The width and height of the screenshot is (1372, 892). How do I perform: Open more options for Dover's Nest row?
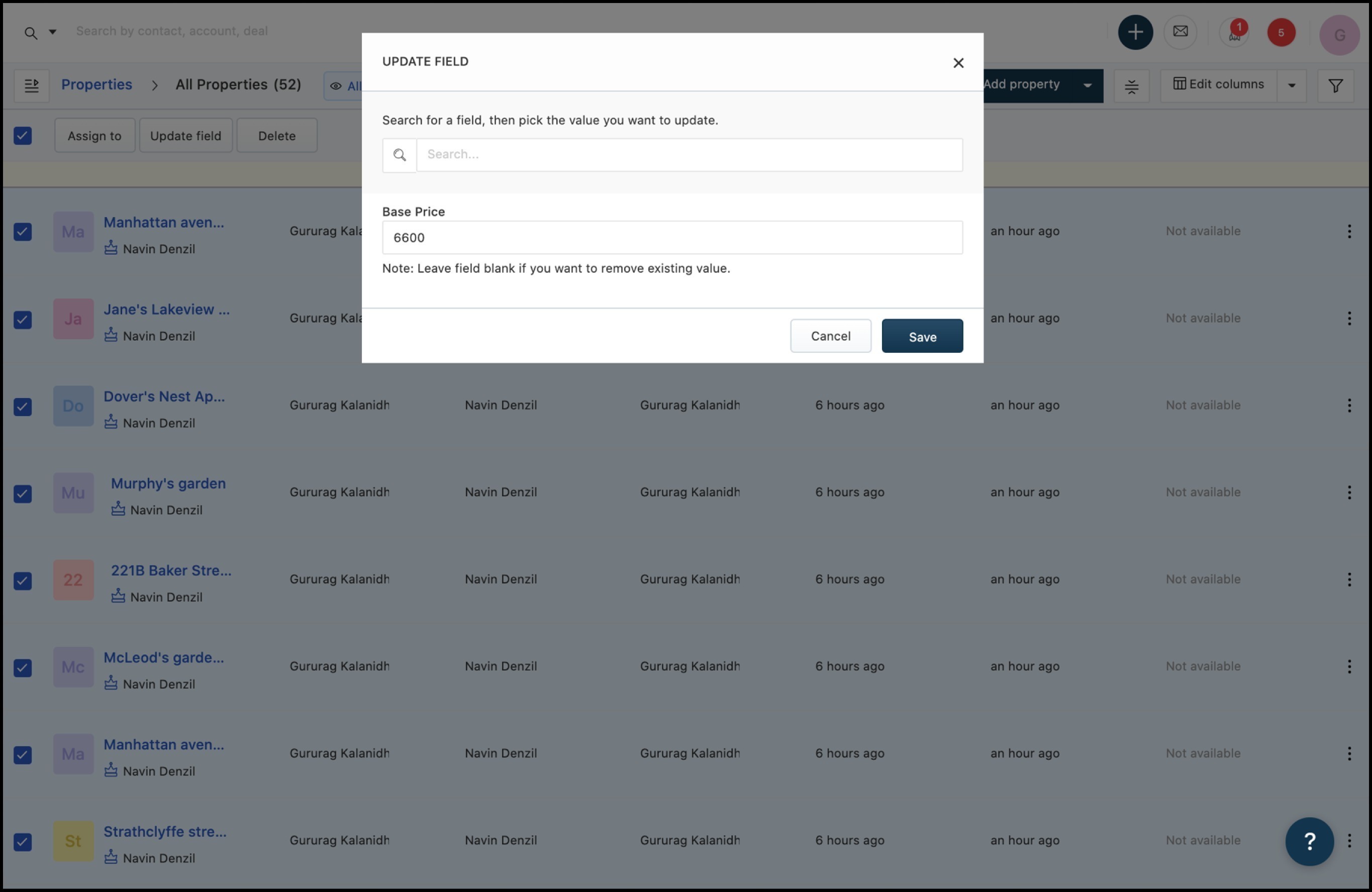click(1349, 406)
